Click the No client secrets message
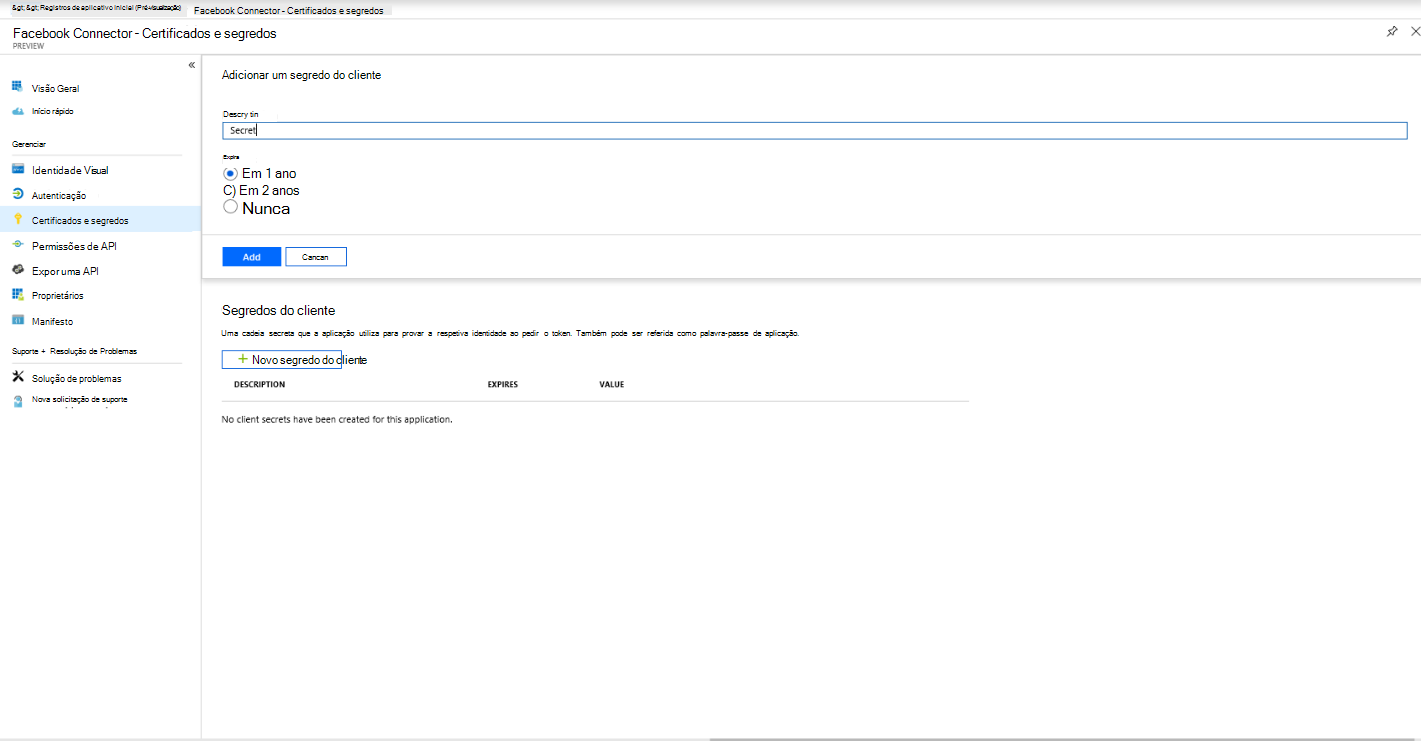This screenshot has width=1421, height=741. (337, 419)
